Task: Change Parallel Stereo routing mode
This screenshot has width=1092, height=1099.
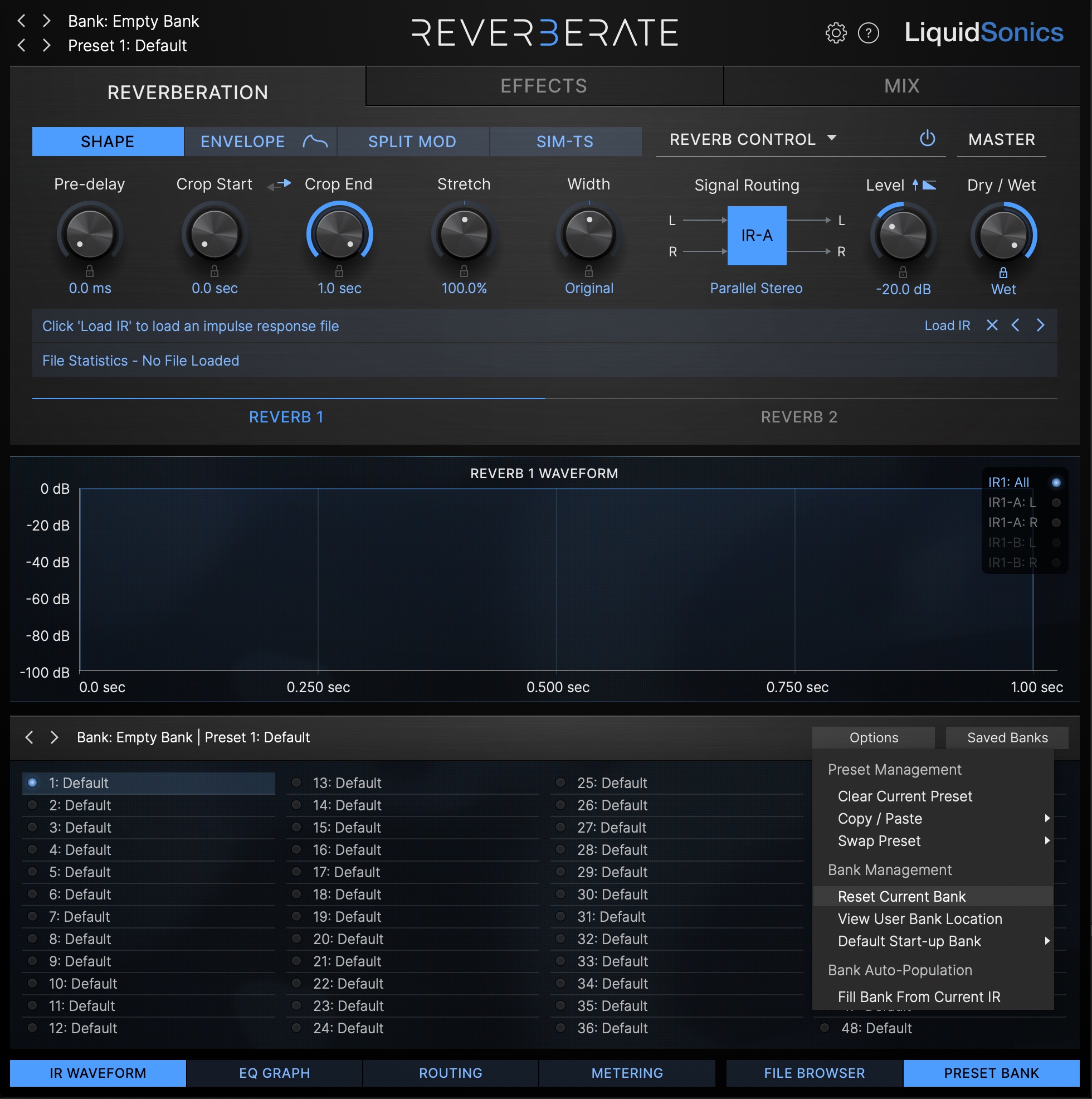Action: [x=756, y=288]
